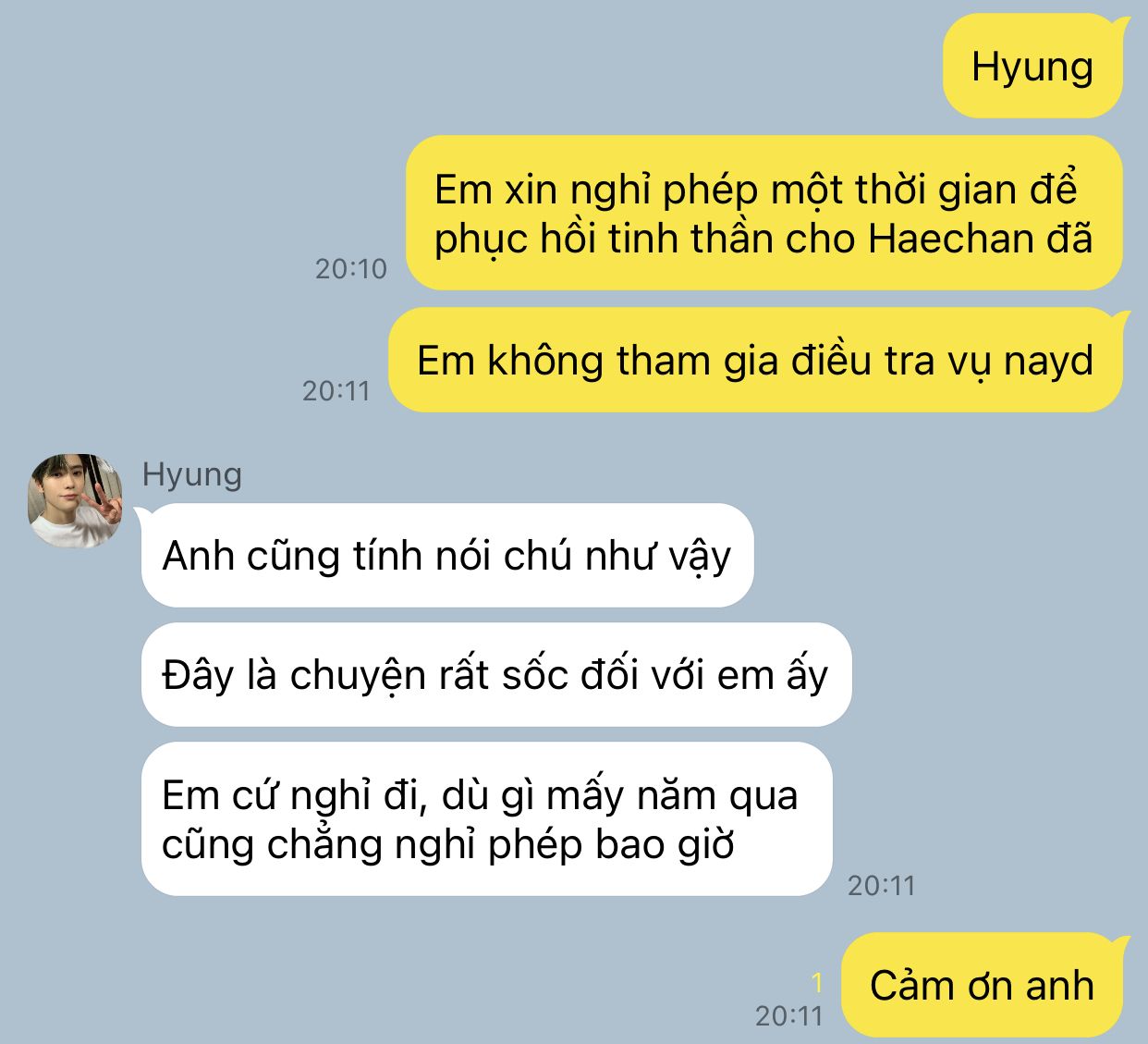Click the words 'mấy năm qua'
The image size is (1148, 1044).
[x=672, y=796]
